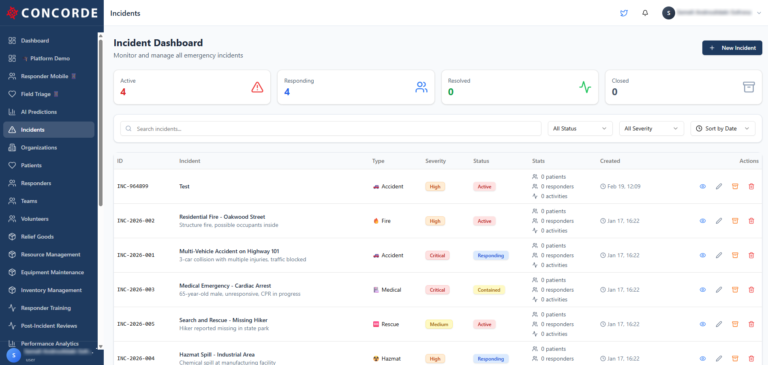Click the Responding people icon card
The height and width of the screenshot is (365, 768).
(x=421, y=87)
